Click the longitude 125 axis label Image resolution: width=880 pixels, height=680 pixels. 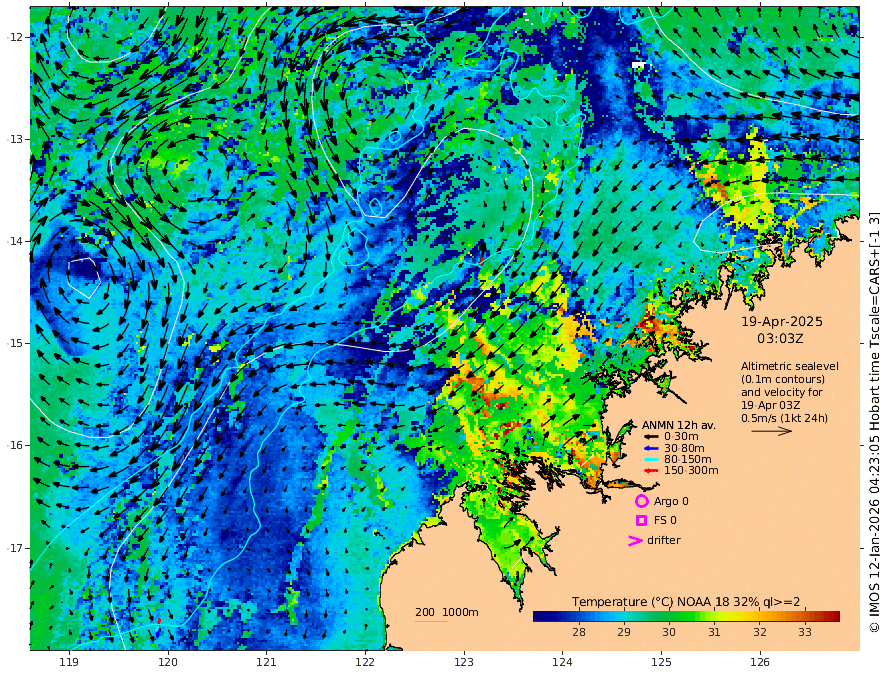662,663
